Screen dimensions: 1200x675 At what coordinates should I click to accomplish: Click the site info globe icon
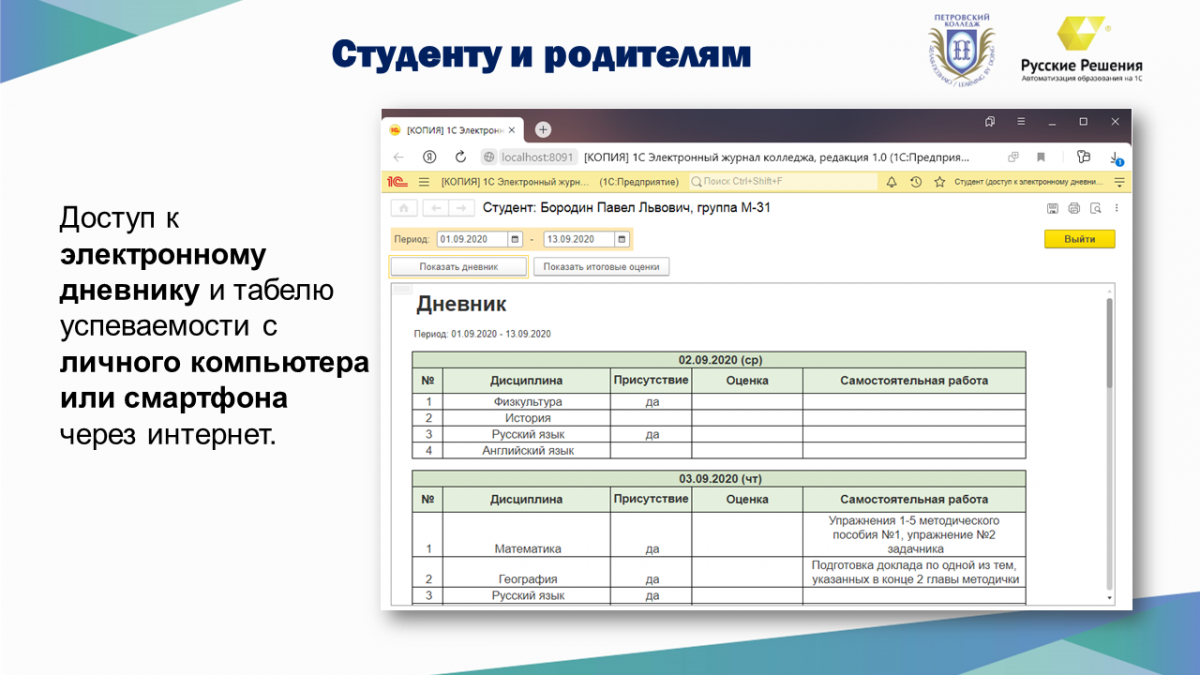tap(489, 157)
